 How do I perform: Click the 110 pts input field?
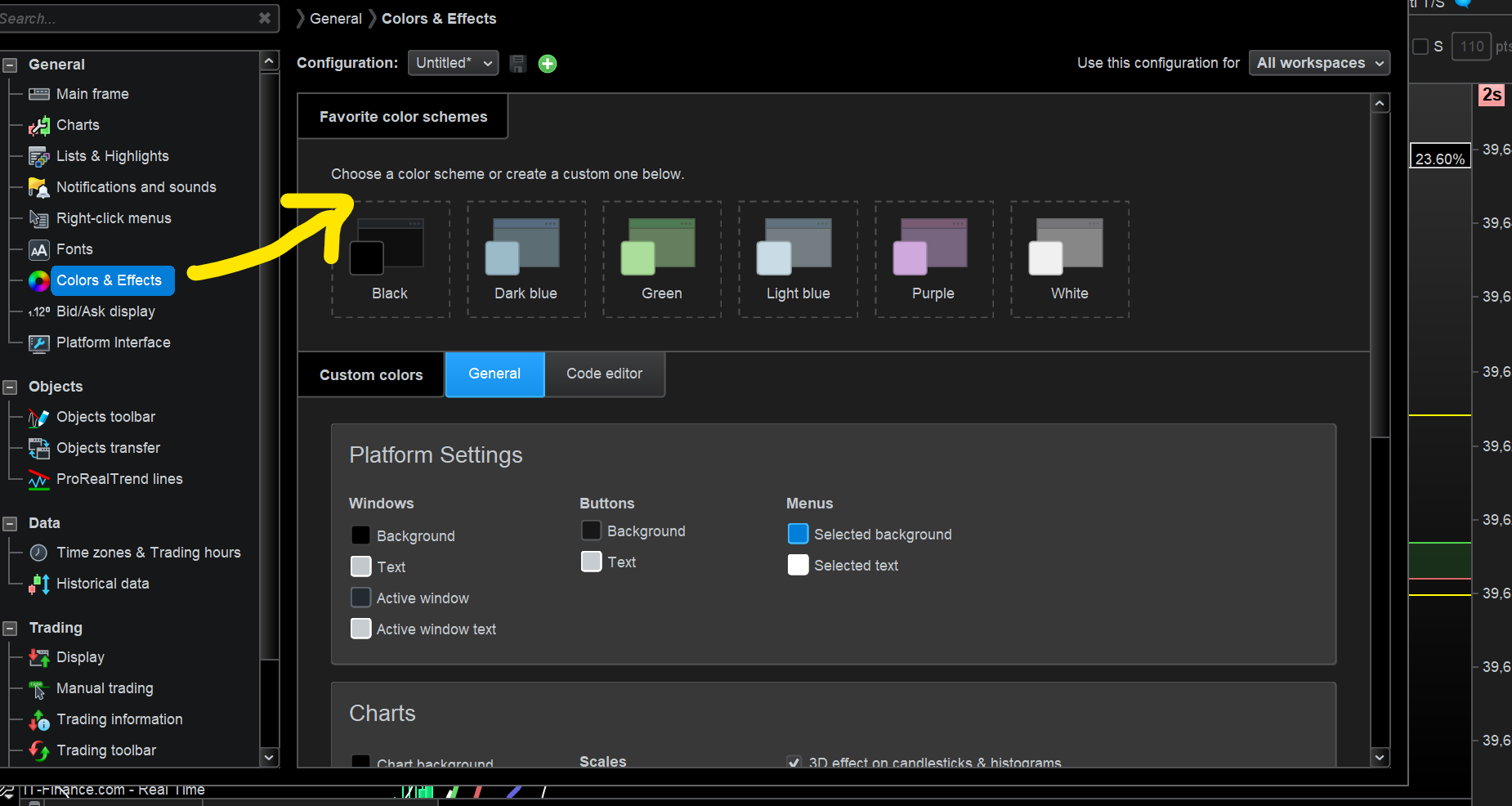coord(1472,47)
